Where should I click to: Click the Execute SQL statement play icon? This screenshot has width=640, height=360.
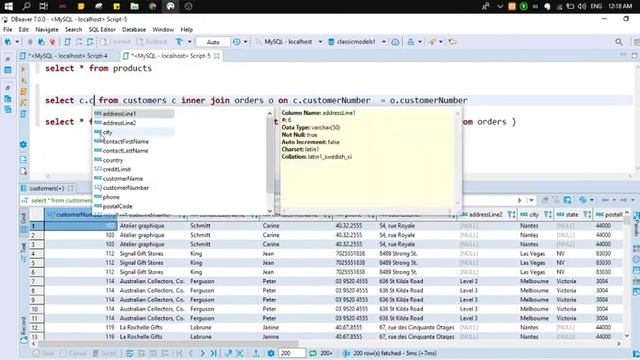24,69
